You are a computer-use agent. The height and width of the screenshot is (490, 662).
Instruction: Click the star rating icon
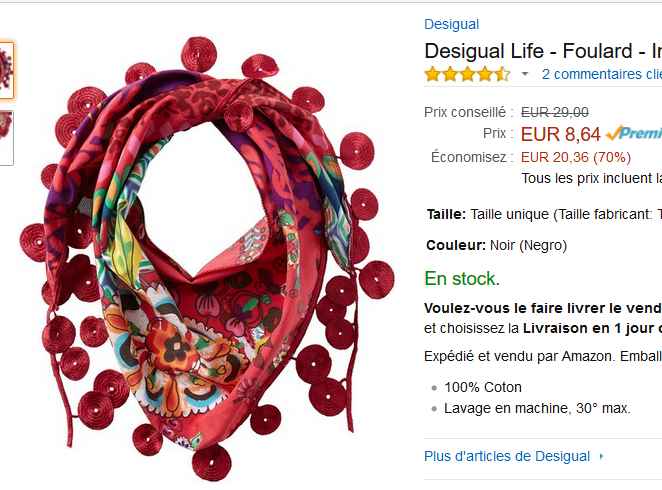467,74
